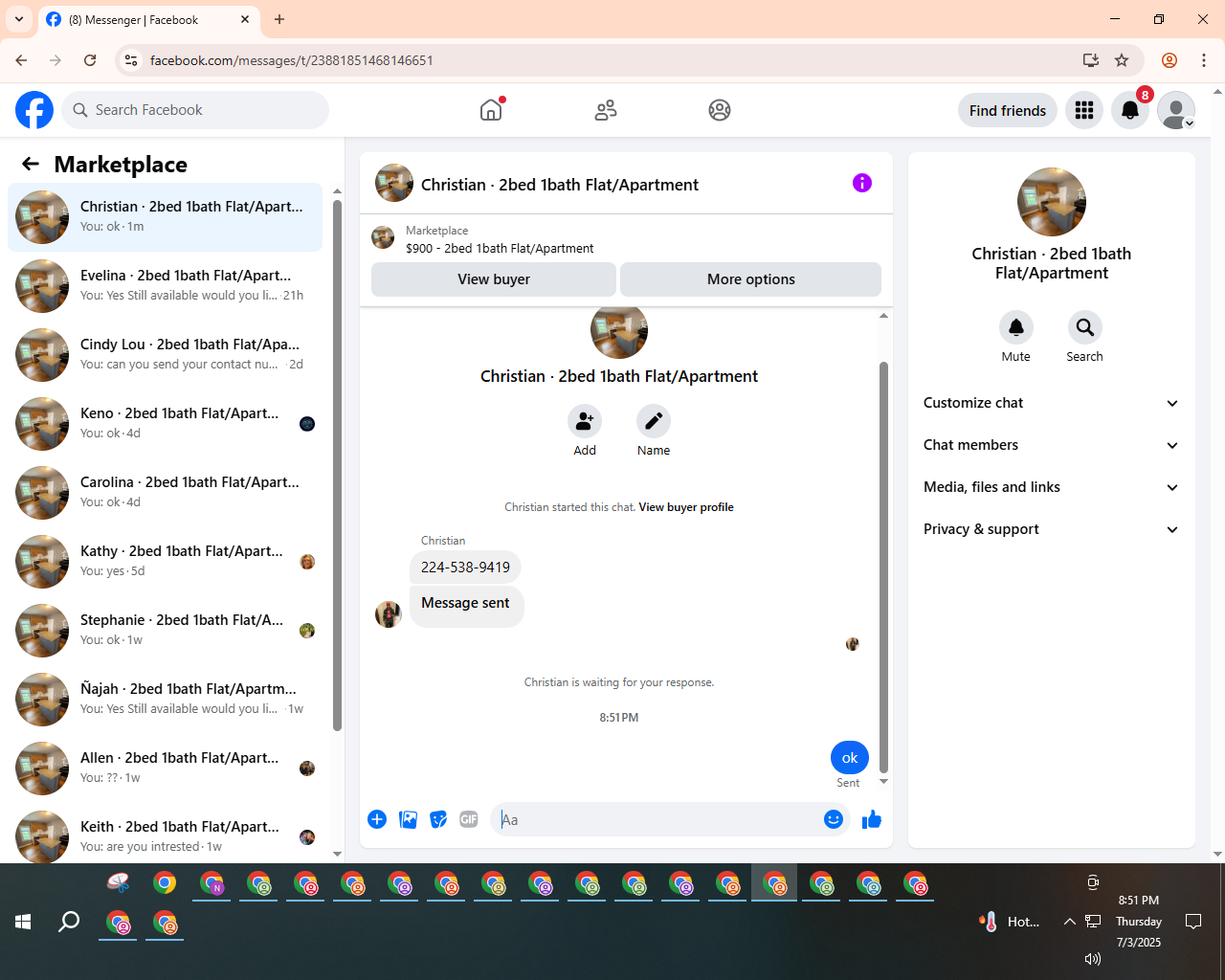Expand Customize chat section

click(1052, 403)
